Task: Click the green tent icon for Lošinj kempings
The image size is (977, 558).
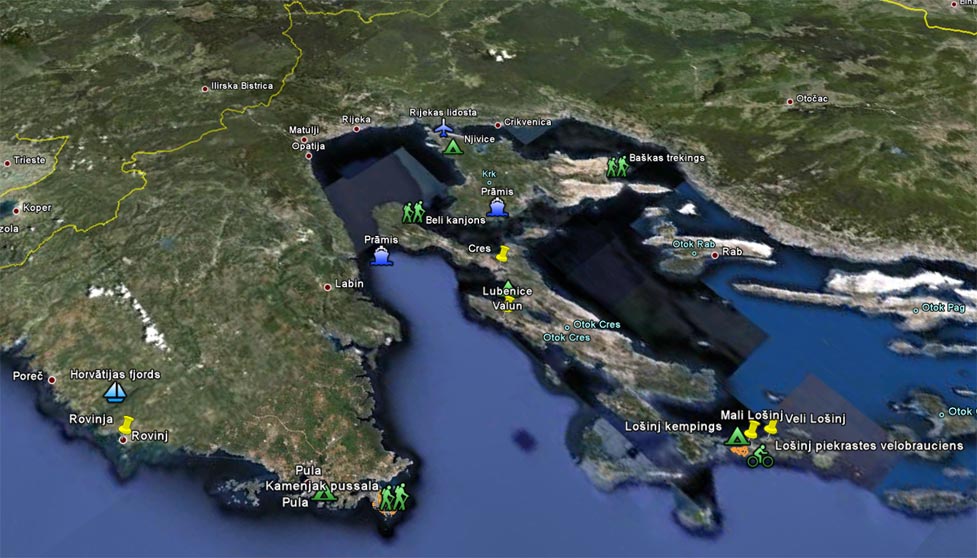Action: coord(736,436)
